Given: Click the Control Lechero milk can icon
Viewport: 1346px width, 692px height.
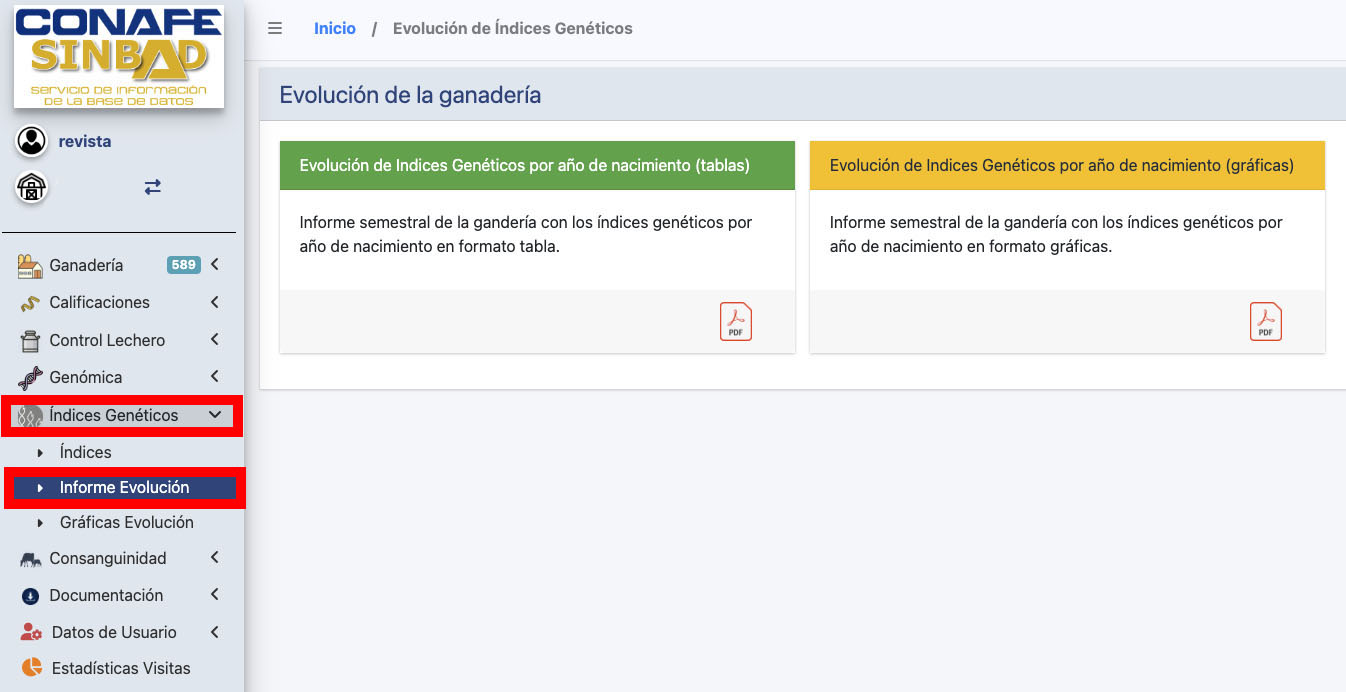Looking at the screenshot, I should (30, 341).
